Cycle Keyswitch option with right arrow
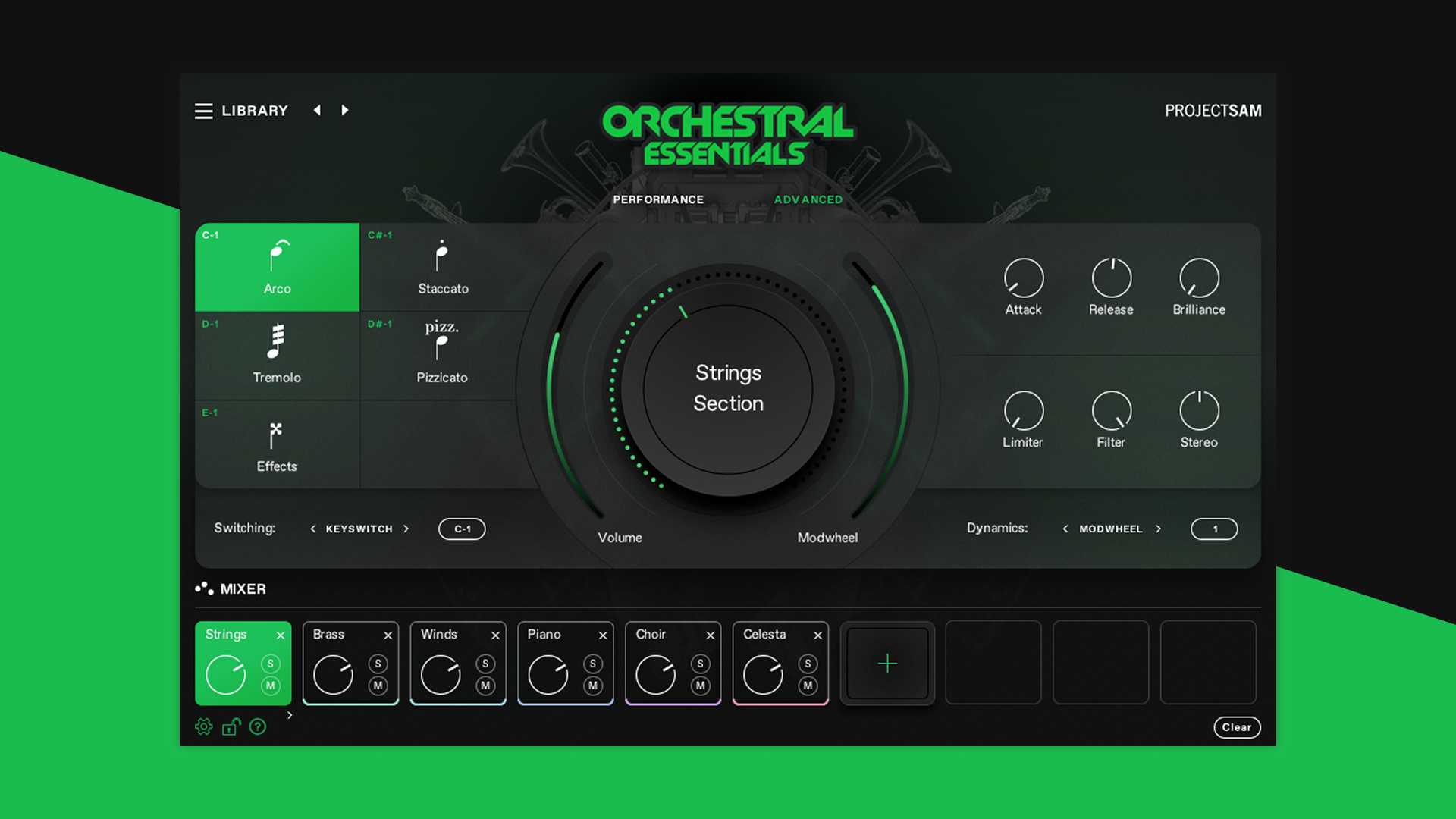Image resolution: width=1456 pixels, height=819 pixels. click(x=407, y=529)
